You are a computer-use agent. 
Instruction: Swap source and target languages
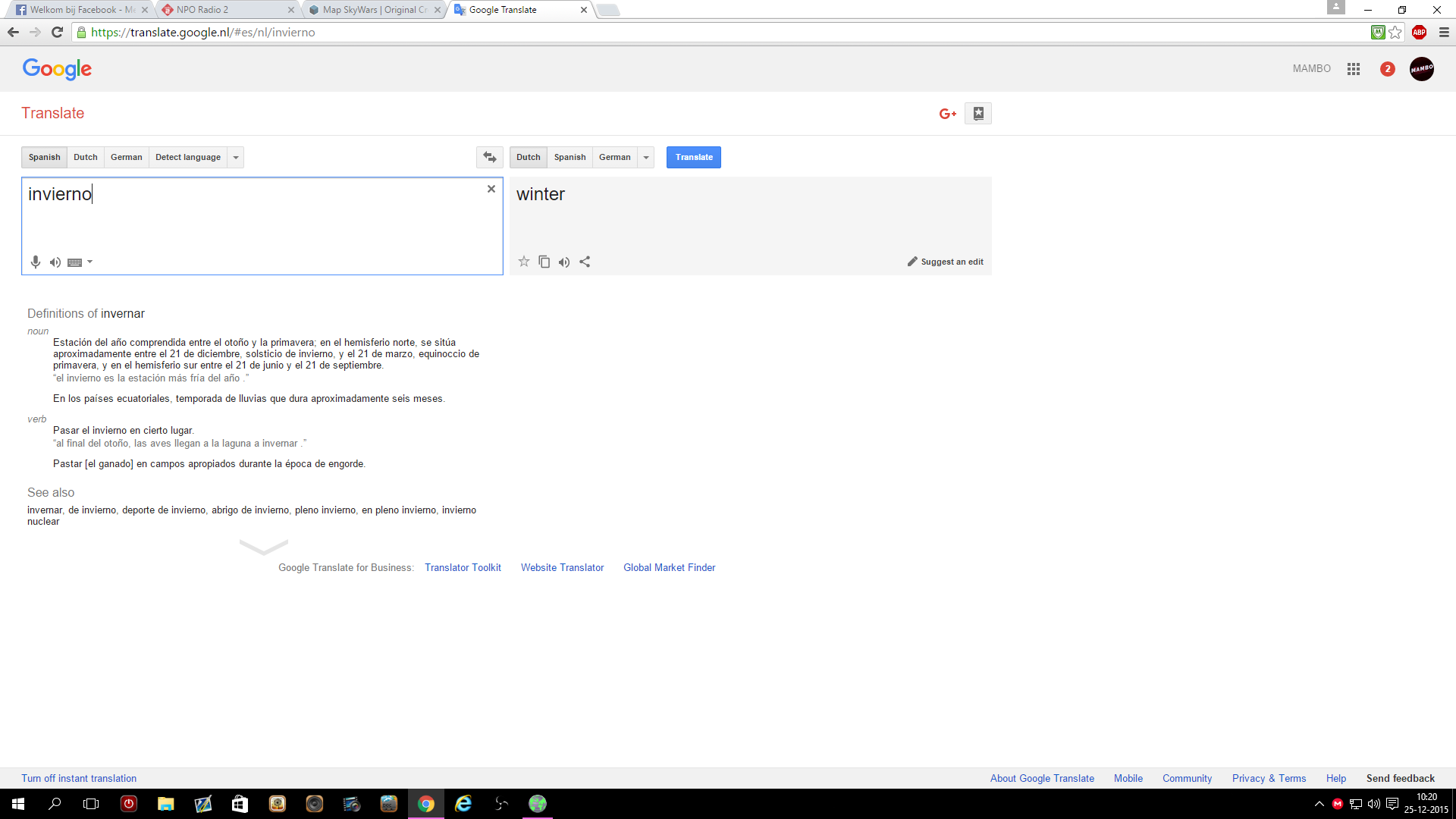(x=490, y=157)
